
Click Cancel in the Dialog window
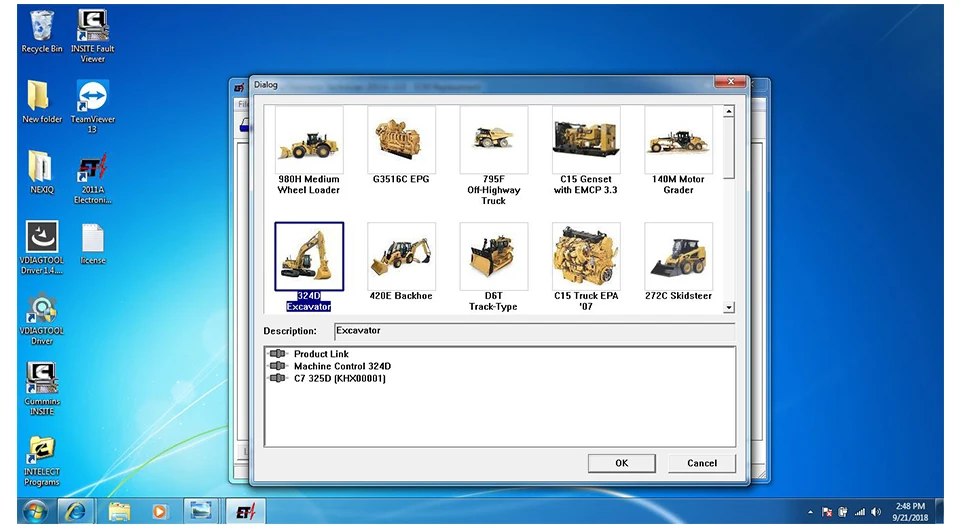(702, 463)
